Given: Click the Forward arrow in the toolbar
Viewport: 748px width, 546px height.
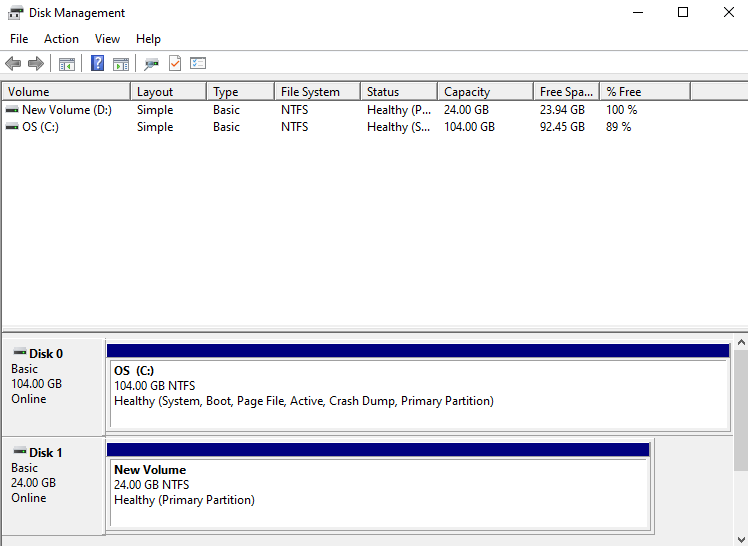Looking at the screenshot, I should (x=36, y=64).
